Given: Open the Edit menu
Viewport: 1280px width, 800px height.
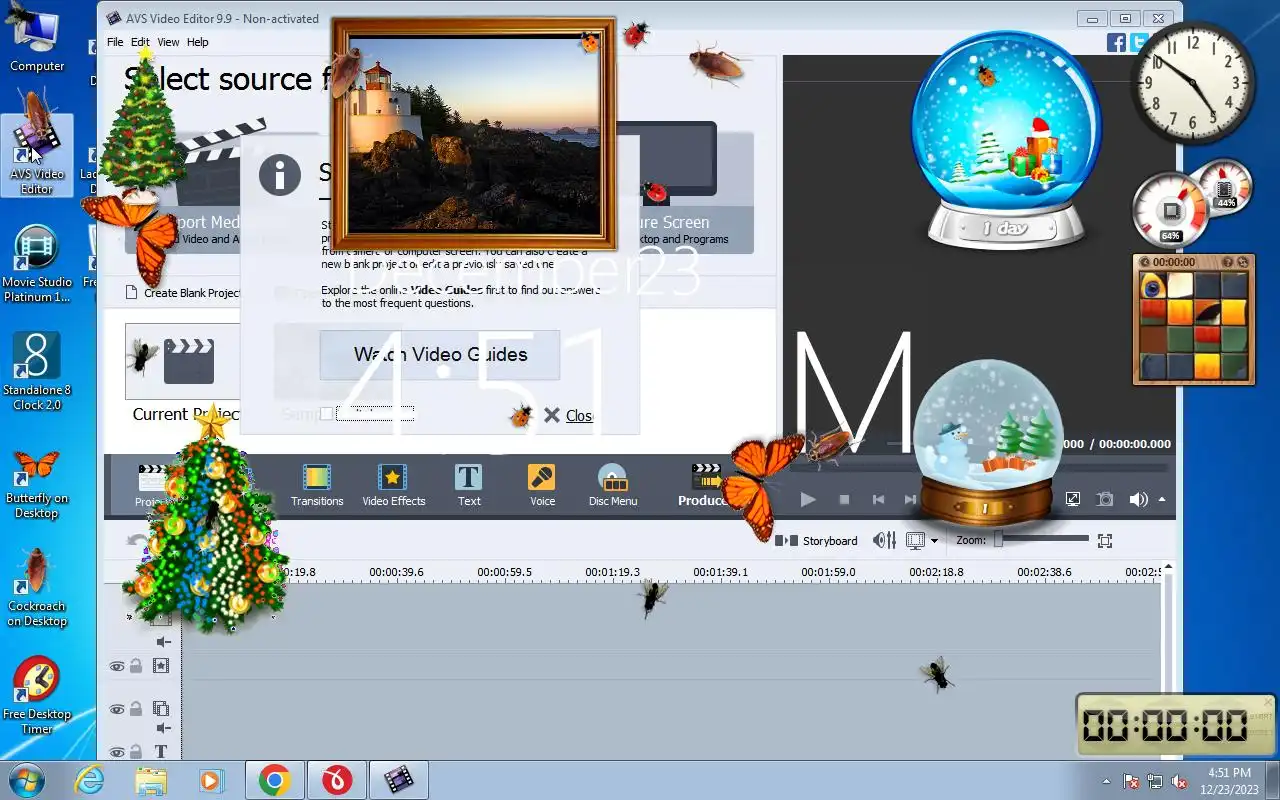Looking at the screenshot, I should [x=140, y=42].
